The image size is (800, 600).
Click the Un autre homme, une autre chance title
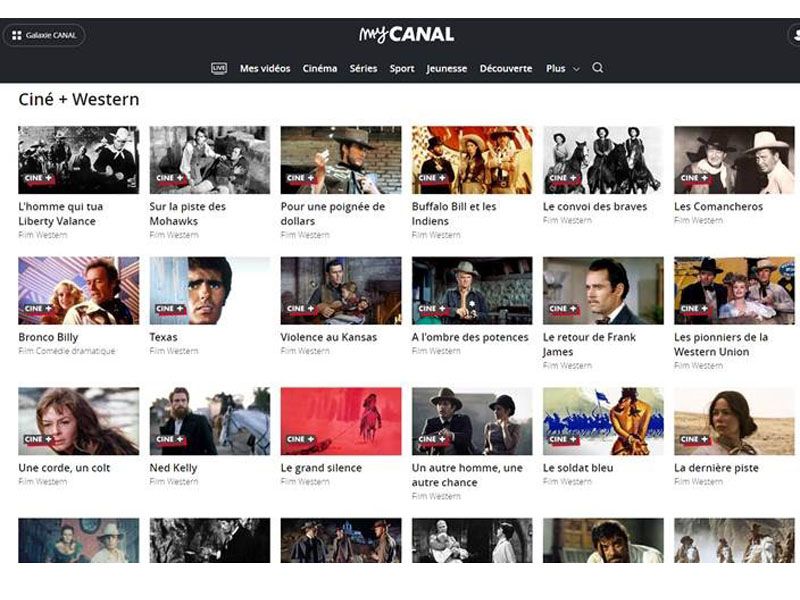pos(467,475)
